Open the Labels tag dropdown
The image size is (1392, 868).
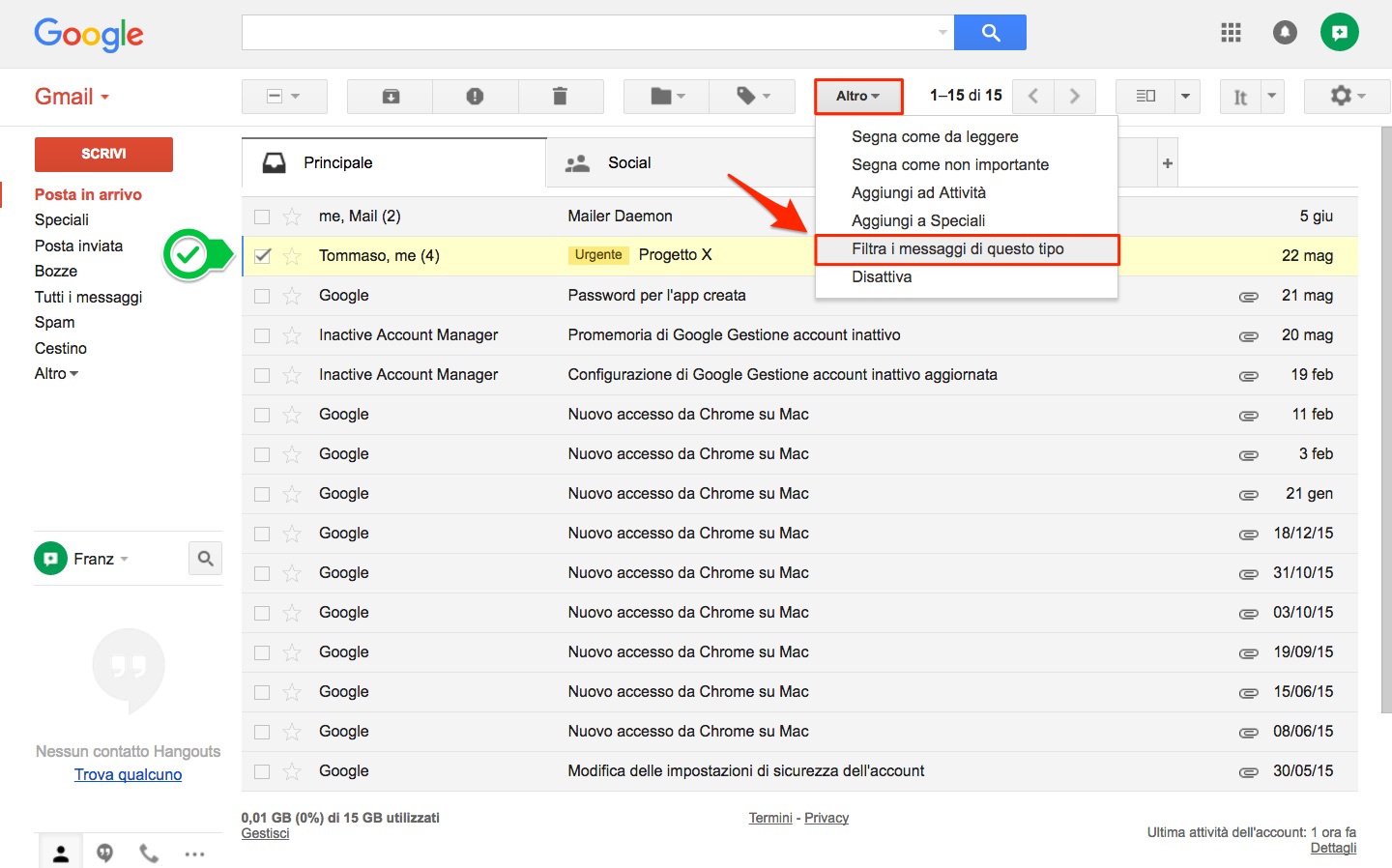(x=752, y=96)
